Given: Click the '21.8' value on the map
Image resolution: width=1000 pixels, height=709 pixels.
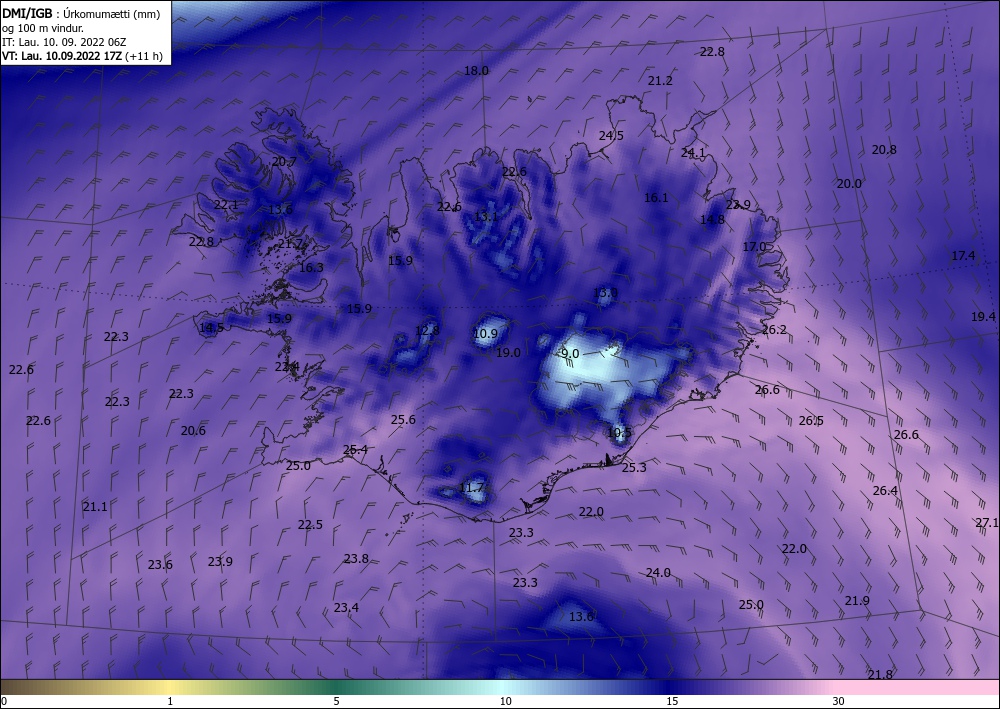Looking at the screenshot, I should (880, 675).
